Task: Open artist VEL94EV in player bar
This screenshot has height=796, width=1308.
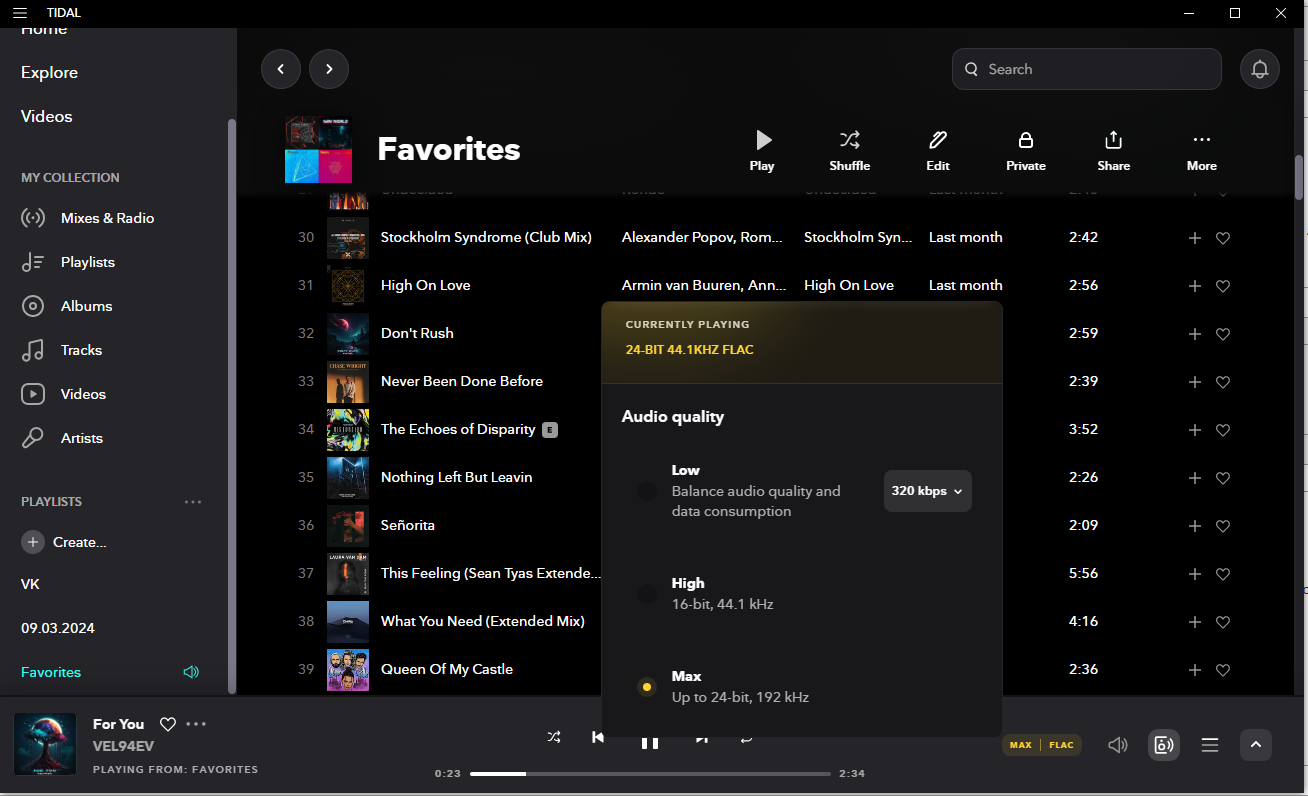Action: [x=123, y=746]
